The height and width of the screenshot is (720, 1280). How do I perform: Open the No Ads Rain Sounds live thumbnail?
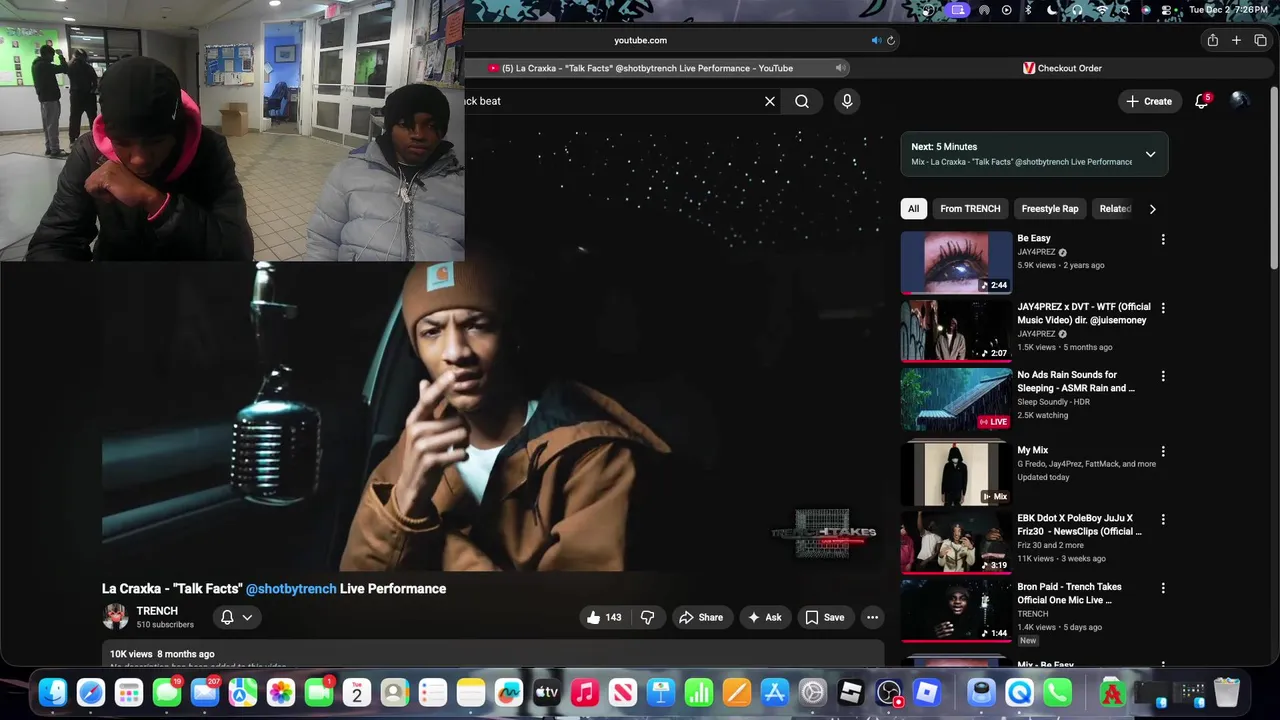[957, 399]
